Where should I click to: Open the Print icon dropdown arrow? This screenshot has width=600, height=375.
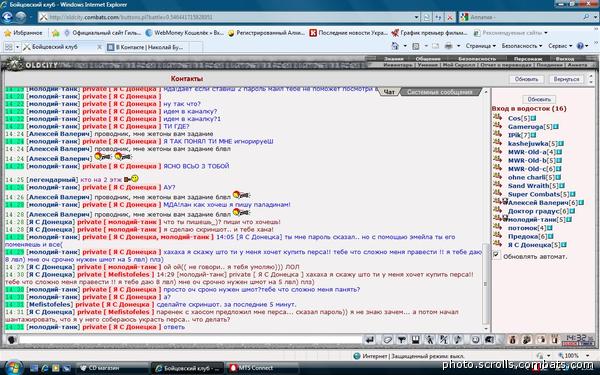click(x=458, y=46)
